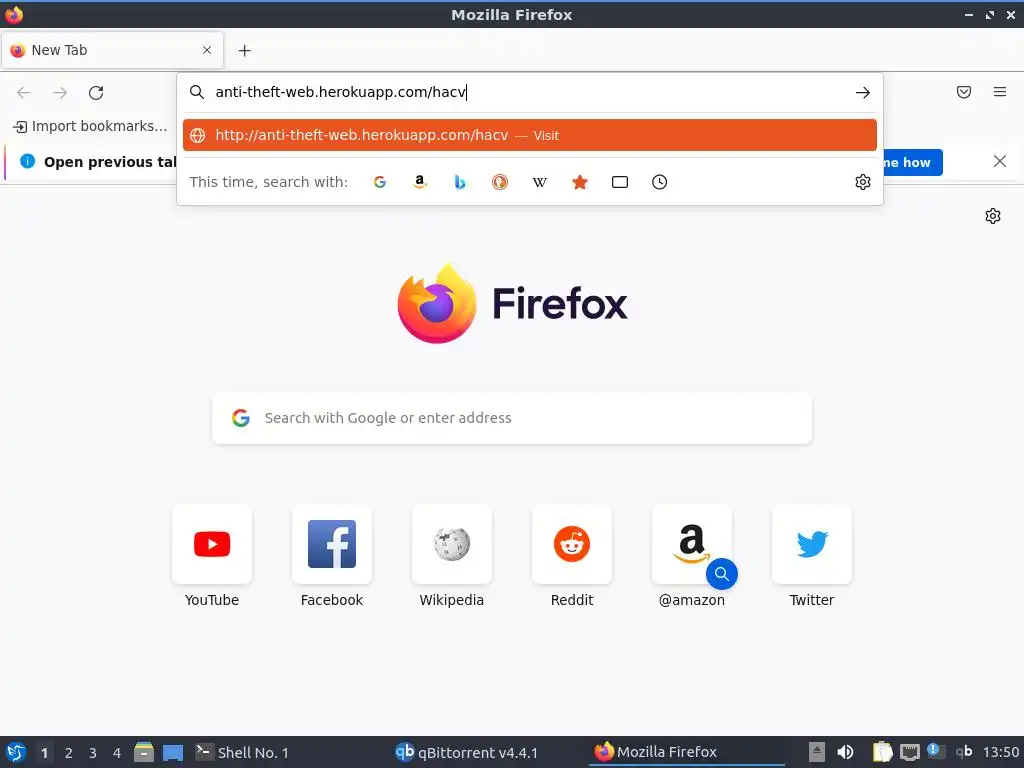This screenshot has width=1024, height=768.
Task: Switch to workspace 3
Action: (x=93, y=753)
